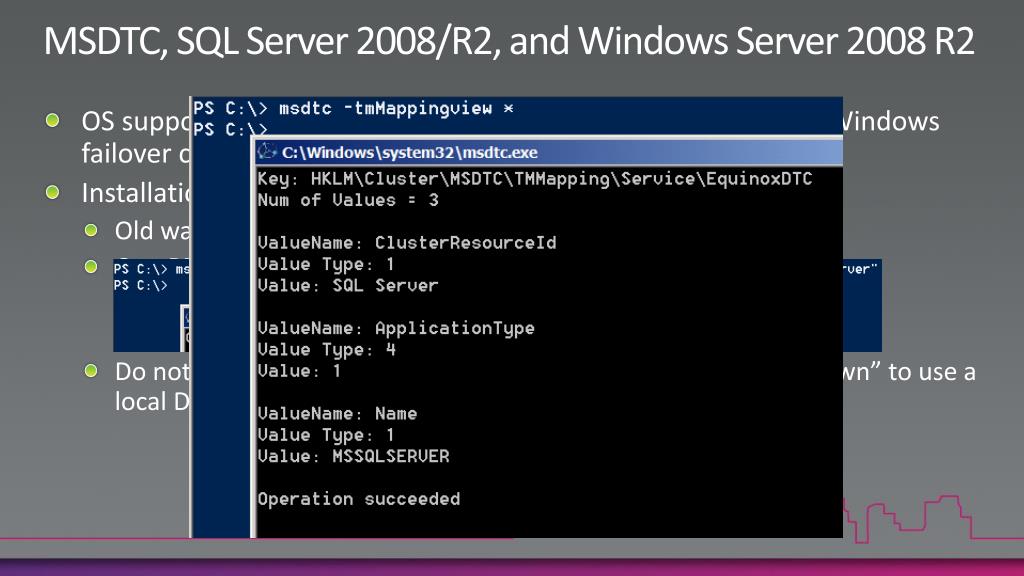Click the small background PowerShell window prompt

[x=140, y=285]
